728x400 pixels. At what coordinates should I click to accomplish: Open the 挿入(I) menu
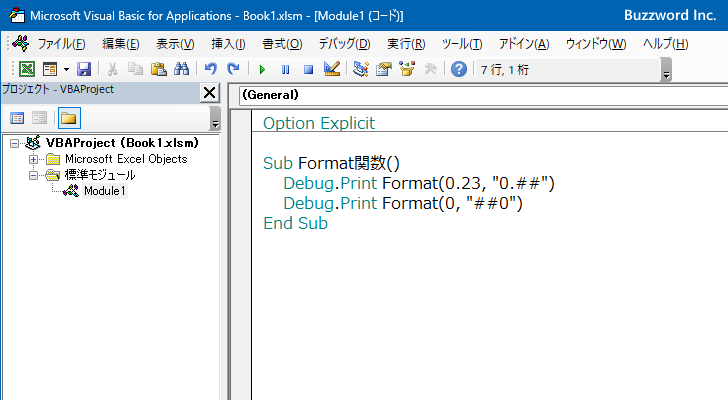coord(228,44)
